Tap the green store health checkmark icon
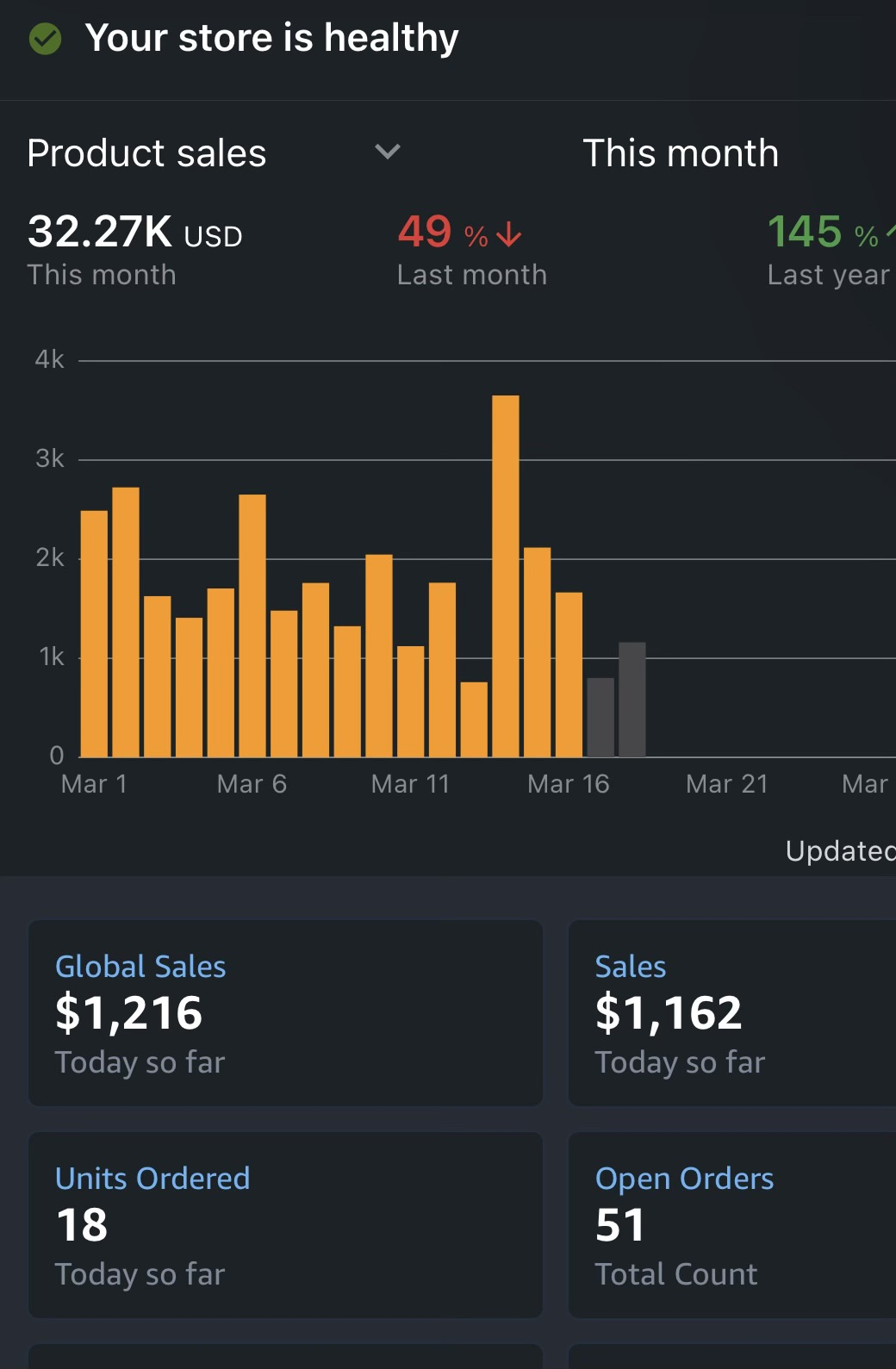 pyautogui.click(x=45, y=39)
